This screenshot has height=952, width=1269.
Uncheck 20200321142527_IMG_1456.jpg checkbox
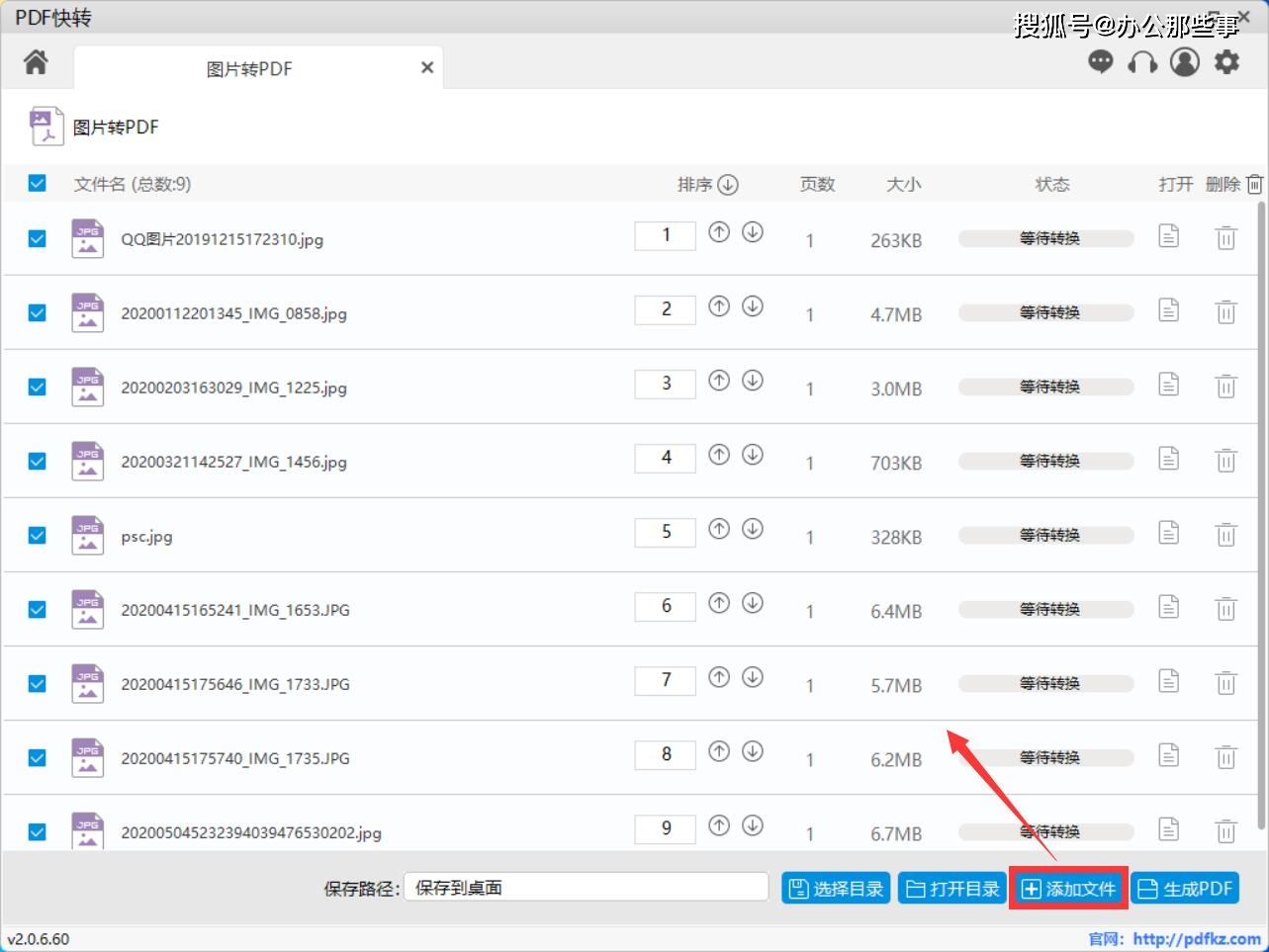38,461
